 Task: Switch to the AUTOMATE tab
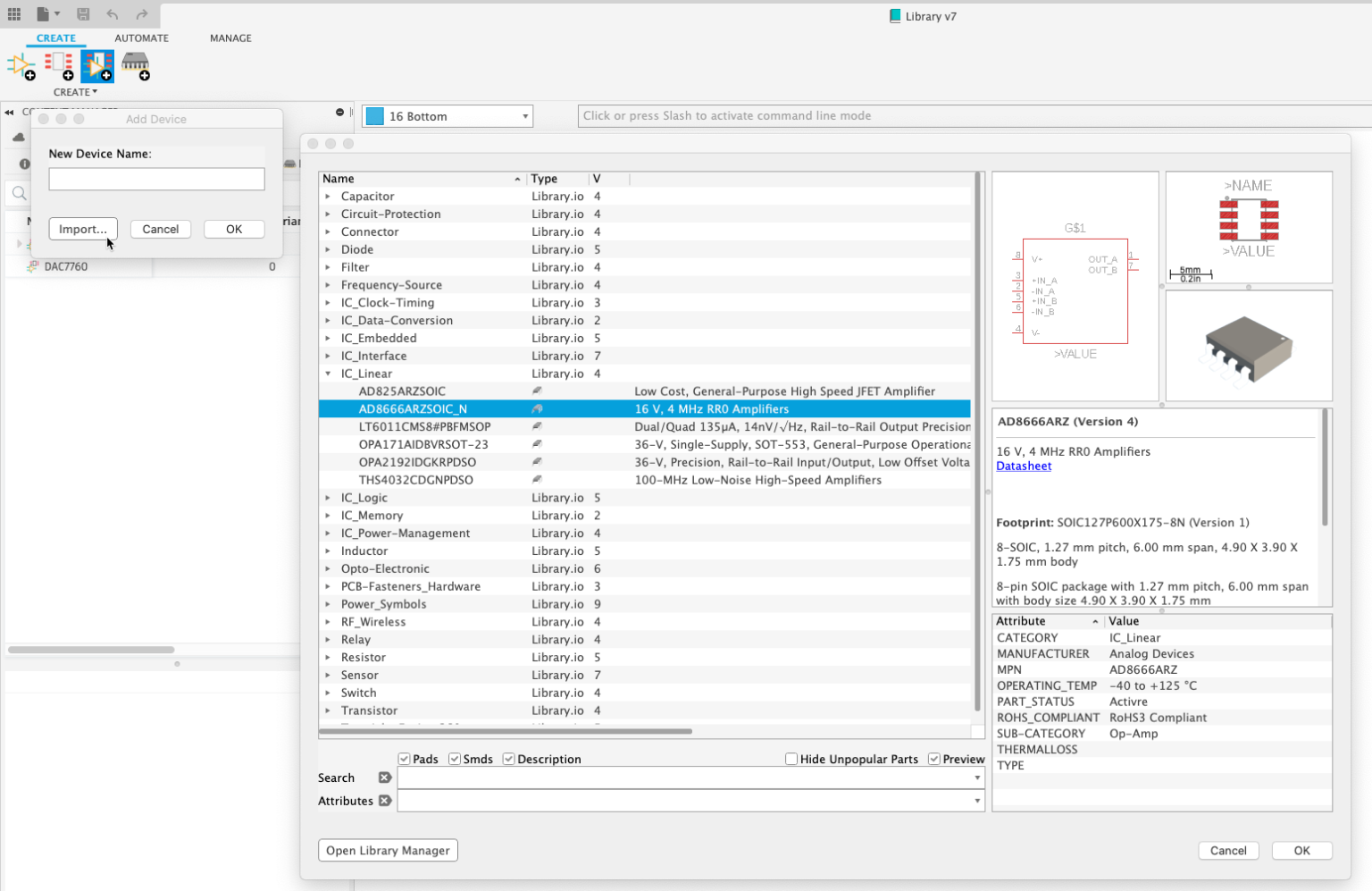pos(142,38)
